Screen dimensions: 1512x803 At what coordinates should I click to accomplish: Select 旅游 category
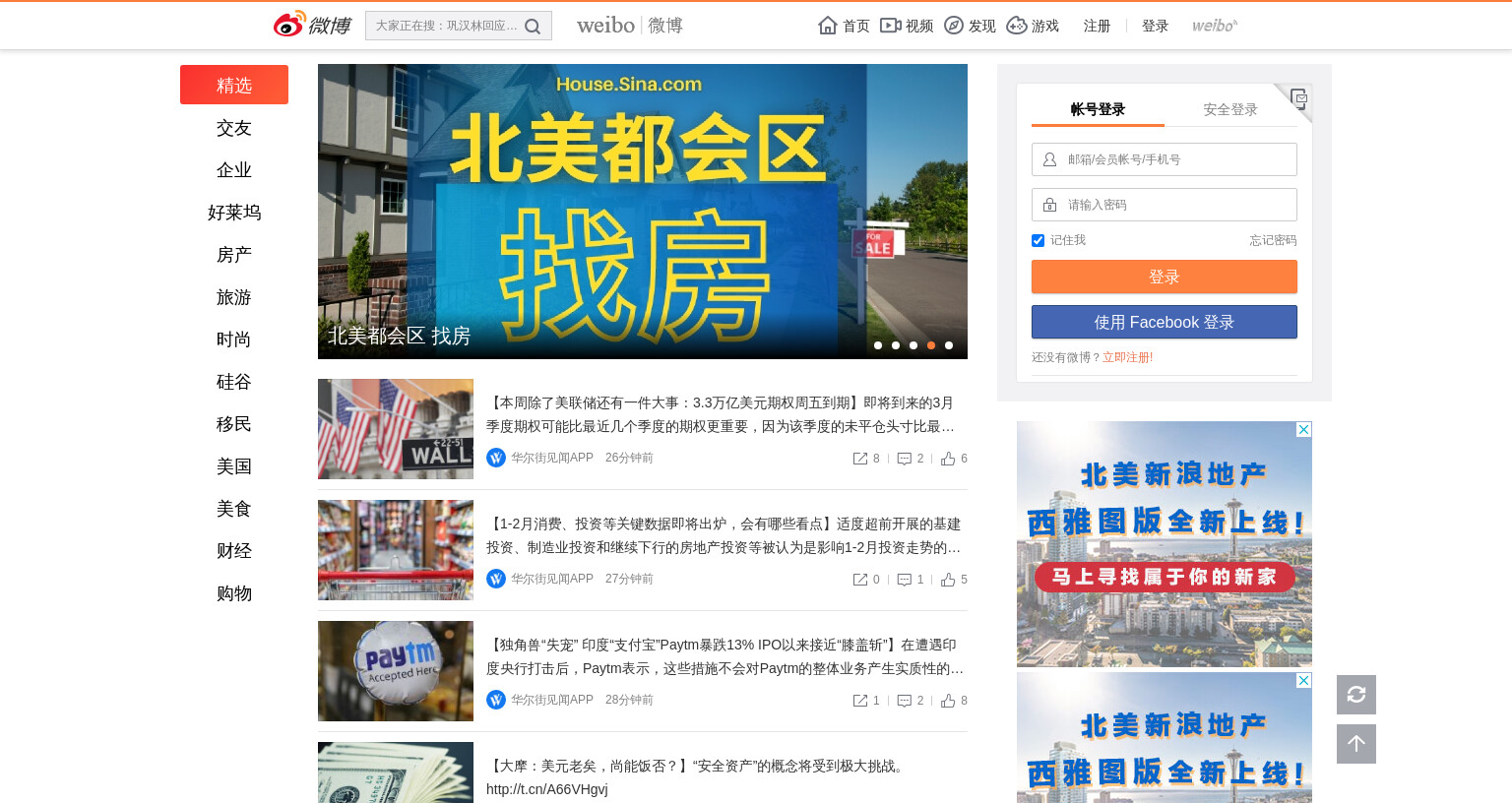pos(234,297)
